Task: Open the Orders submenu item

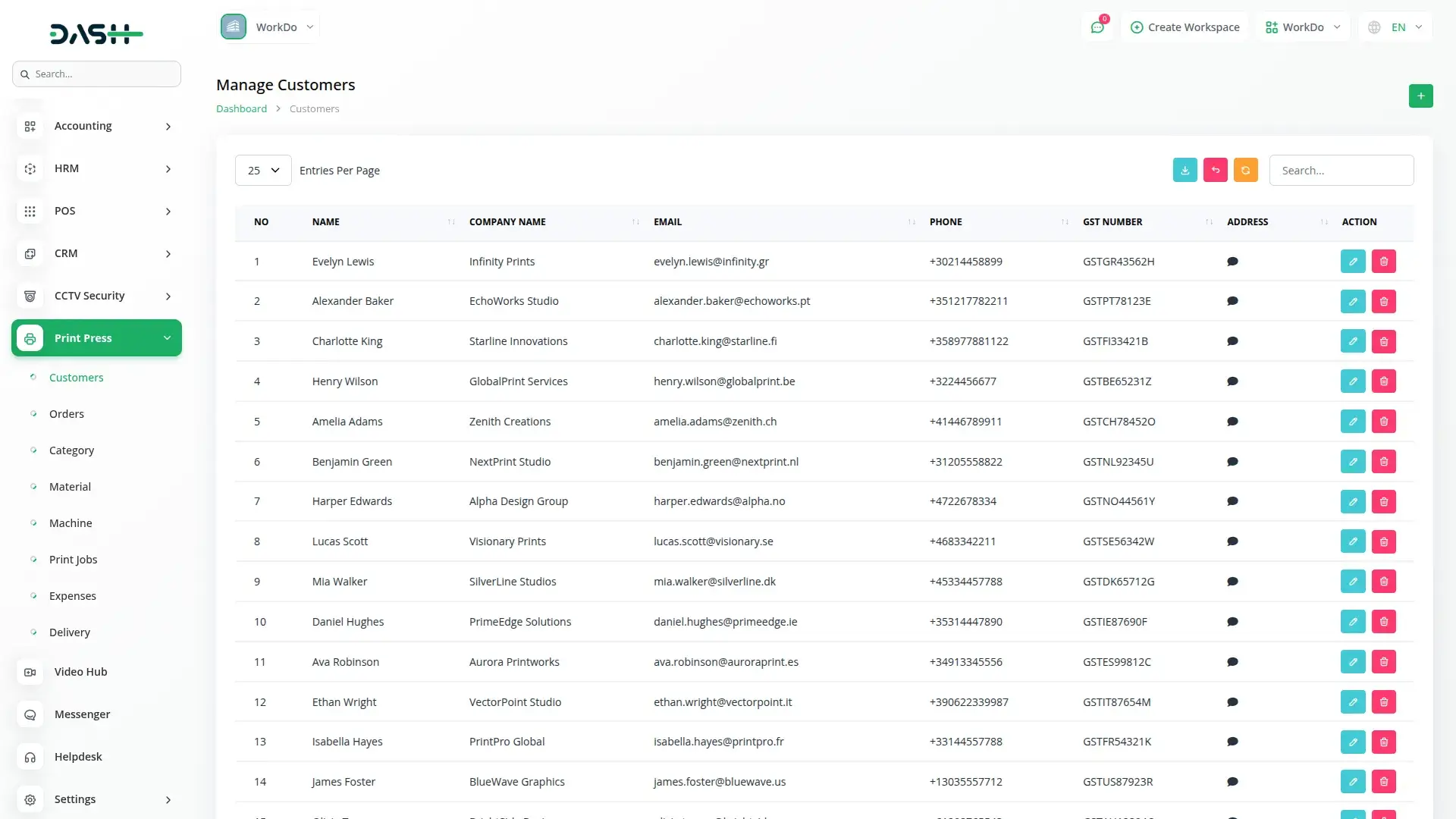Action: pyautogui.click(x=67, y=414)
